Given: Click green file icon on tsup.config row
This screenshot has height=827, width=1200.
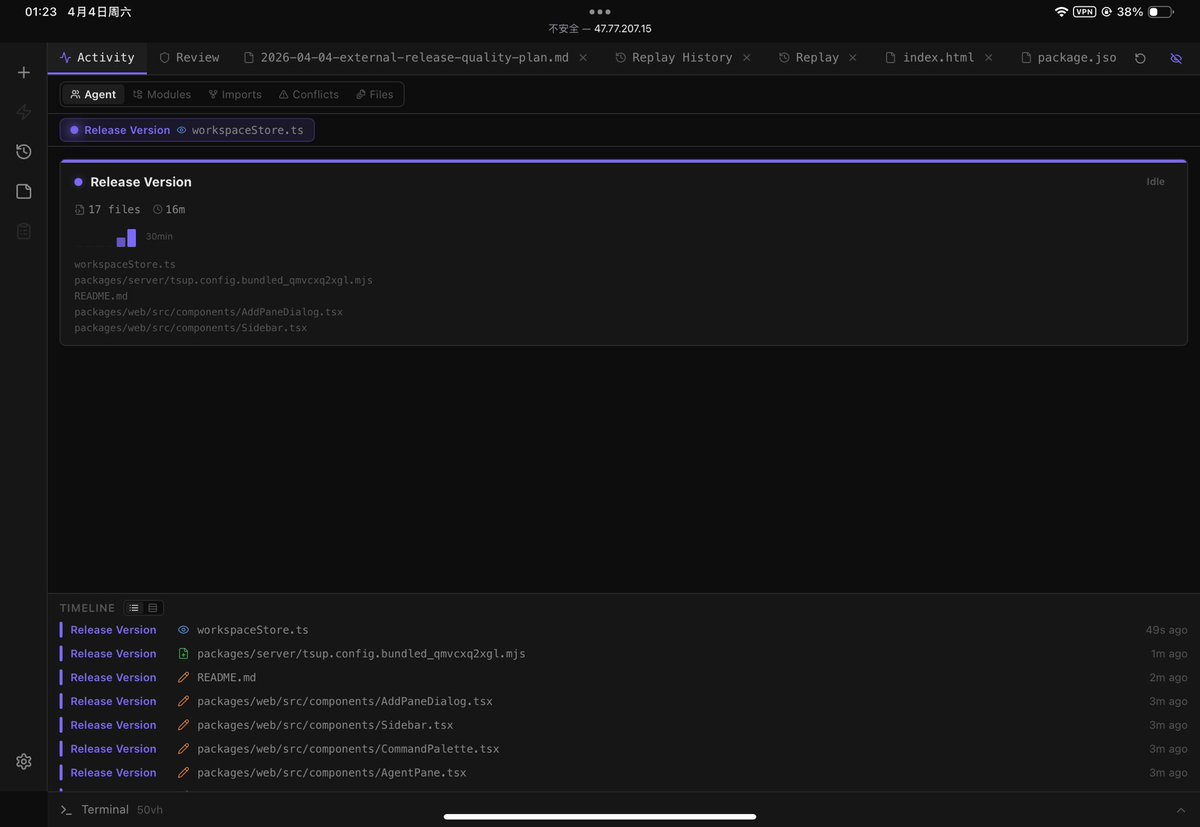Looking at the screenshot, I should pos(183,654).
